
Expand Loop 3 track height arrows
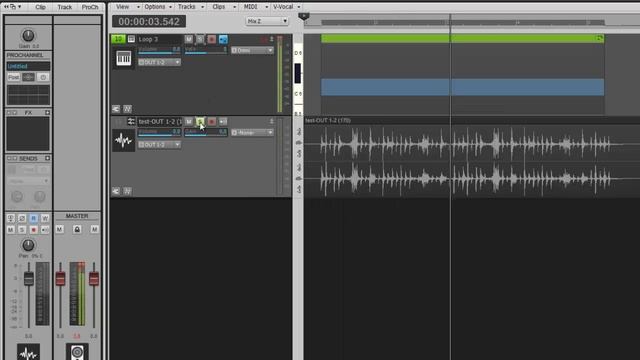pyautogui.click(x=271, y=39)
